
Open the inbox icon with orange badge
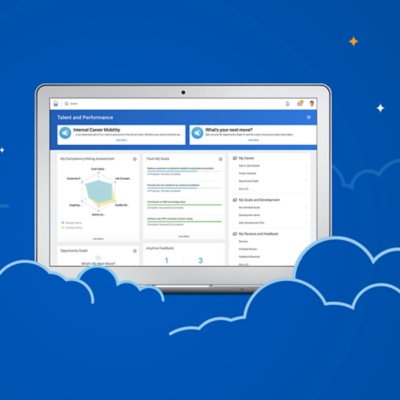pos(300,104)
